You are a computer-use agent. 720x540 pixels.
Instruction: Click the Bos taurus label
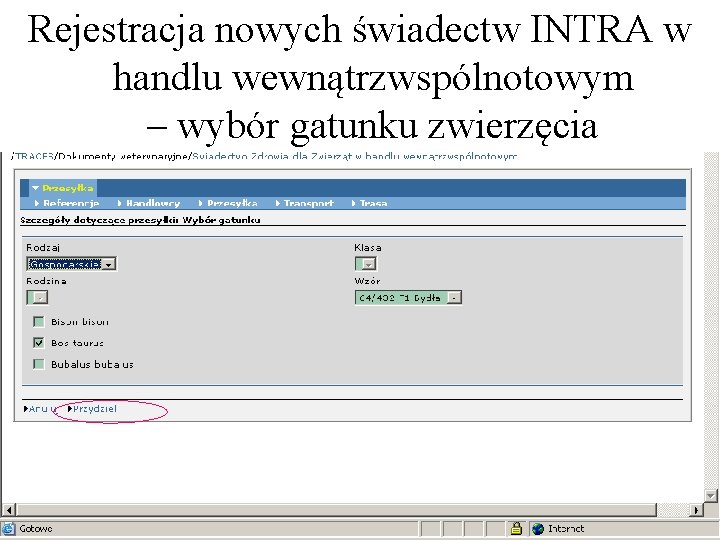pos(77,343)
